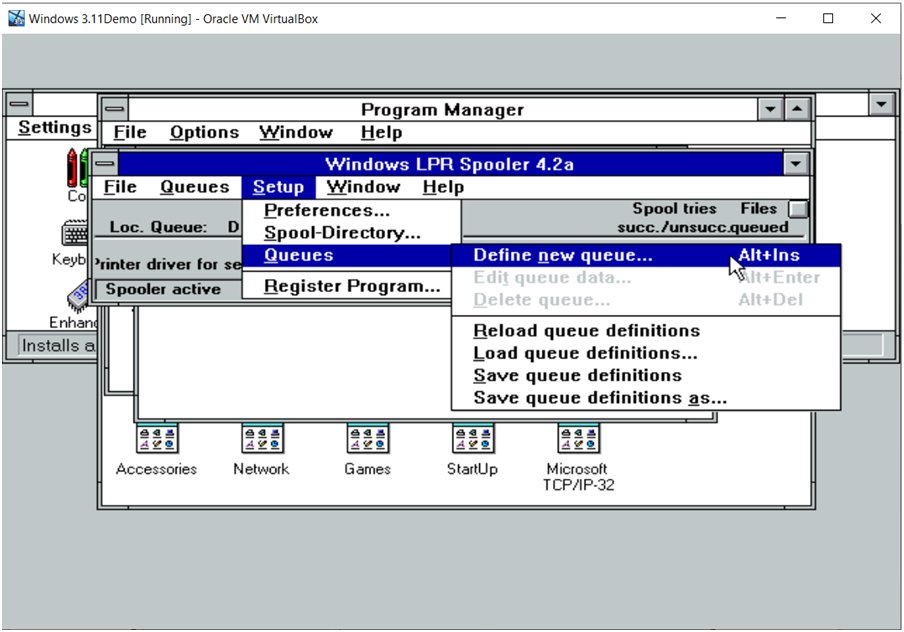This screenshot has height=632, width=904.
Task: Open the Window menu in LPR Spooler
Action: coord(363,187)
